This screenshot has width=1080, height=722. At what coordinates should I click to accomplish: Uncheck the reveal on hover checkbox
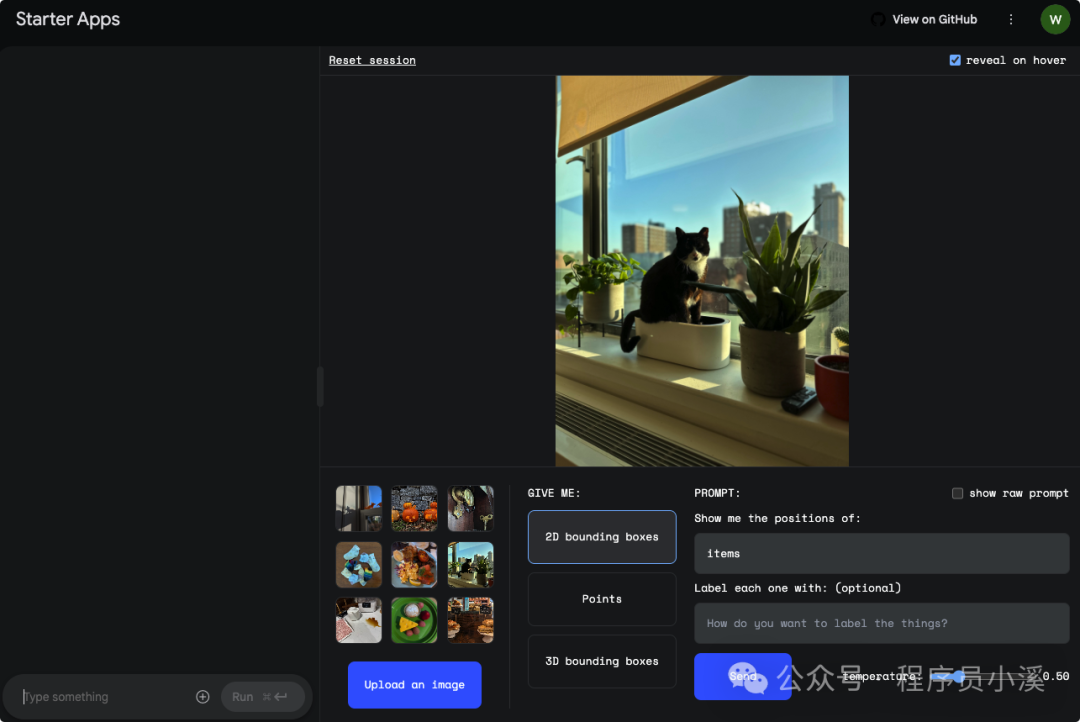956,60
